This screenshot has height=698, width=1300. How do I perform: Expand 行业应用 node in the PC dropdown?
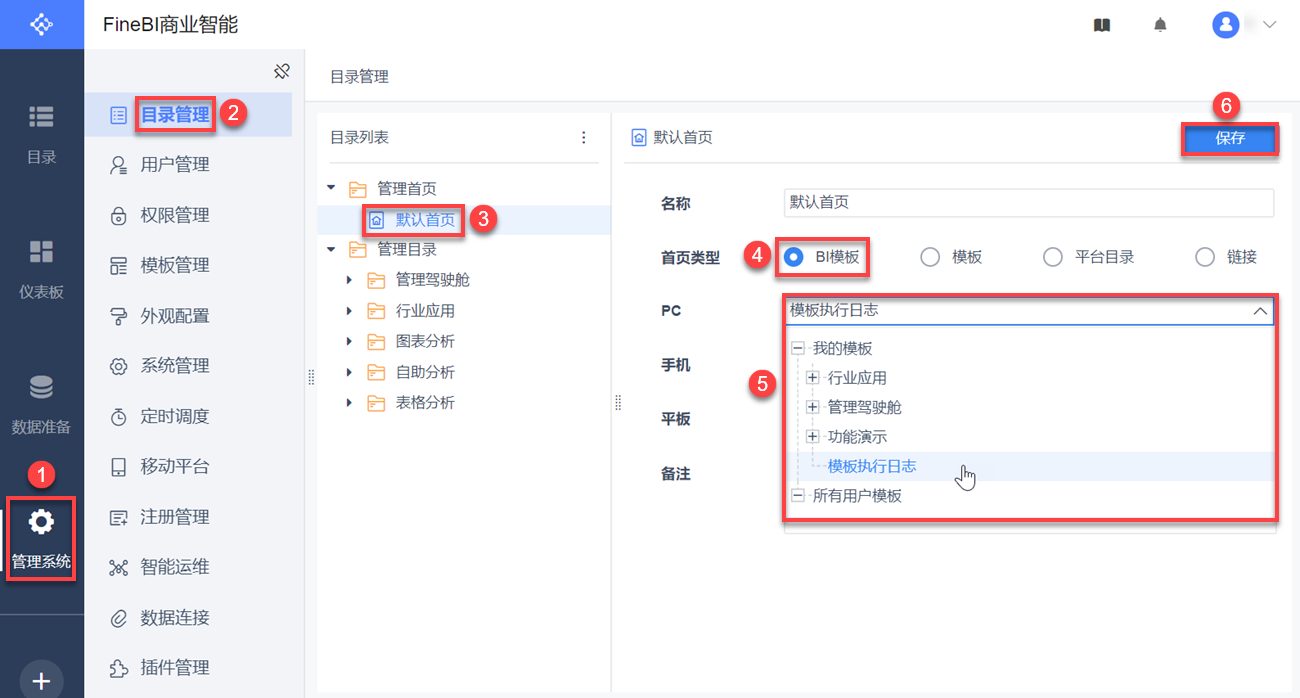pyautogui.click(x=813, y=378)
